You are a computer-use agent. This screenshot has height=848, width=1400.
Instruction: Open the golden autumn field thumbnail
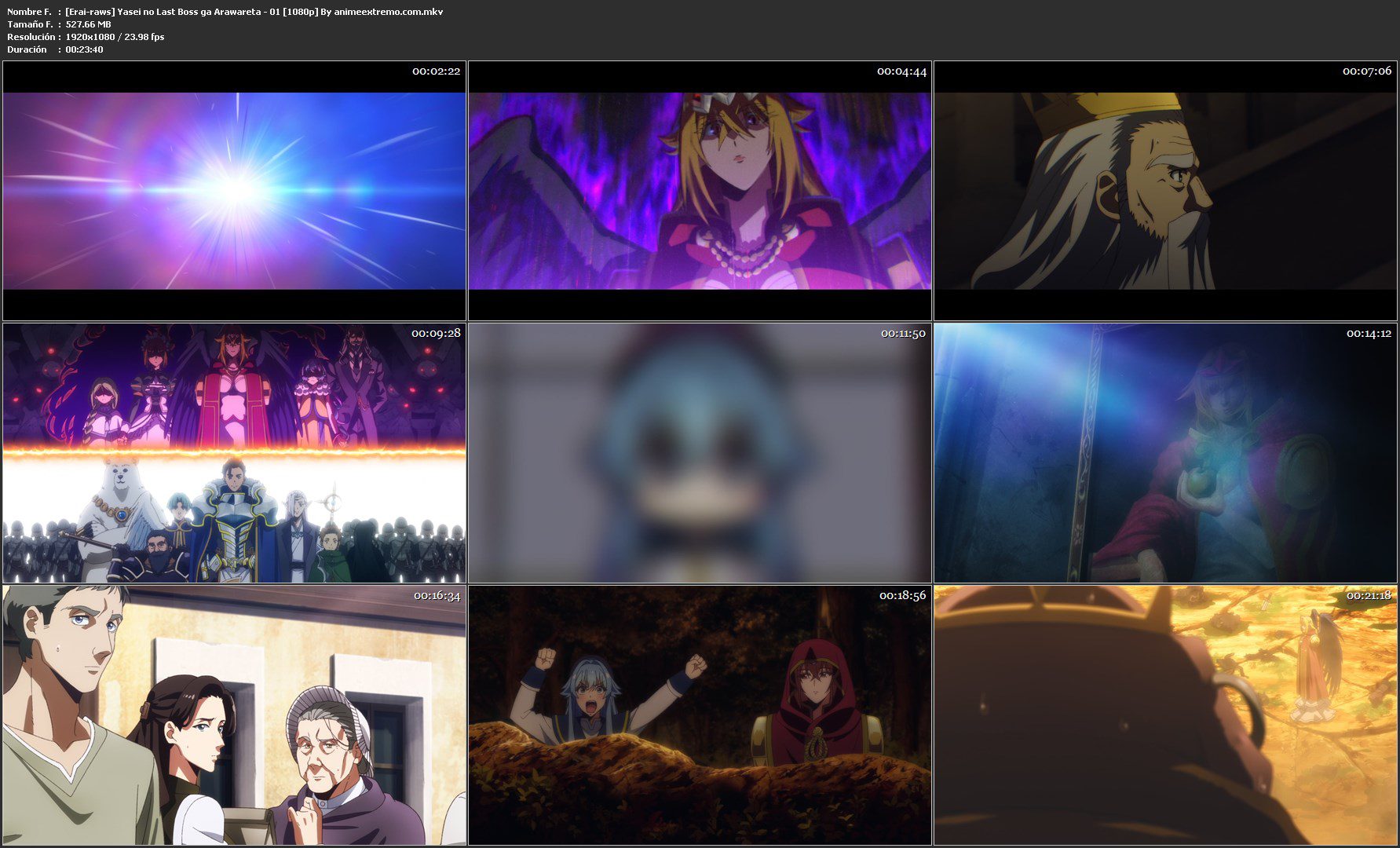1165,715
